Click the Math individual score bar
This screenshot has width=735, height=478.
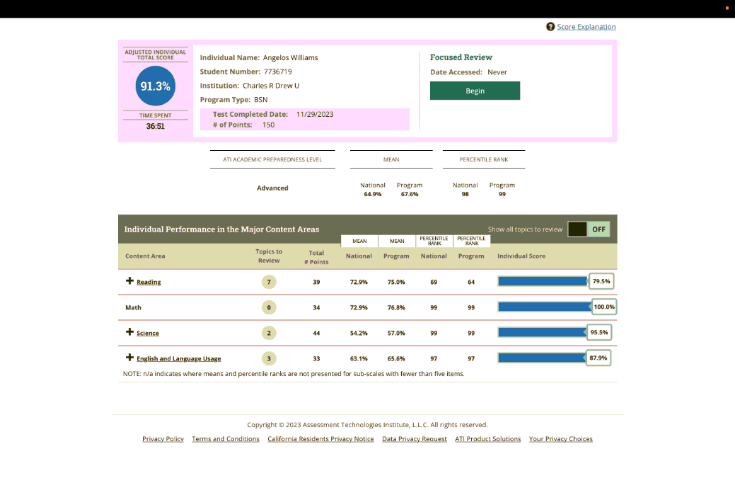coord(543,307)
